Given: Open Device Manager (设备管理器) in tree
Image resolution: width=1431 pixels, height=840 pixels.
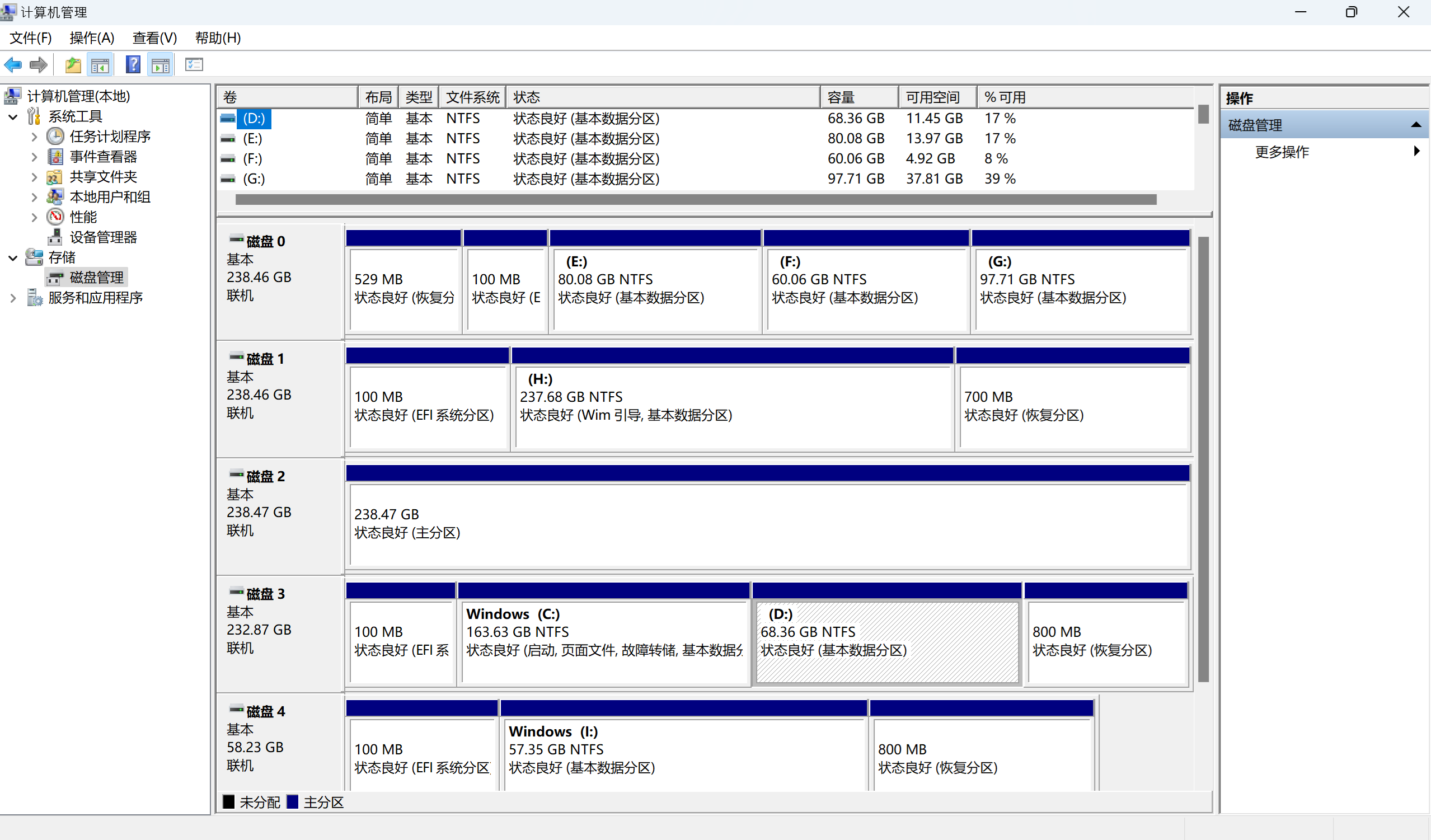Looking at the screenshot, I should 103,237.
